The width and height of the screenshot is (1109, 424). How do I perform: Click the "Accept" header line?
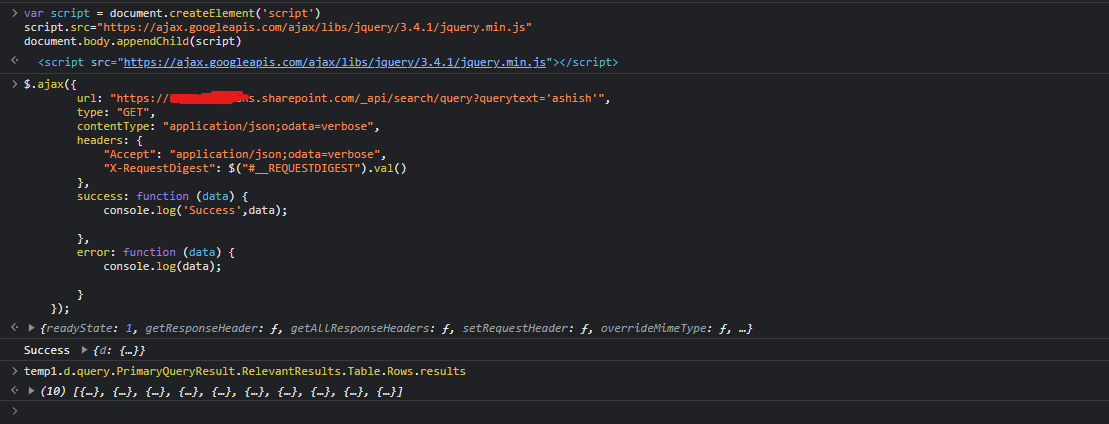pos(245,154)
